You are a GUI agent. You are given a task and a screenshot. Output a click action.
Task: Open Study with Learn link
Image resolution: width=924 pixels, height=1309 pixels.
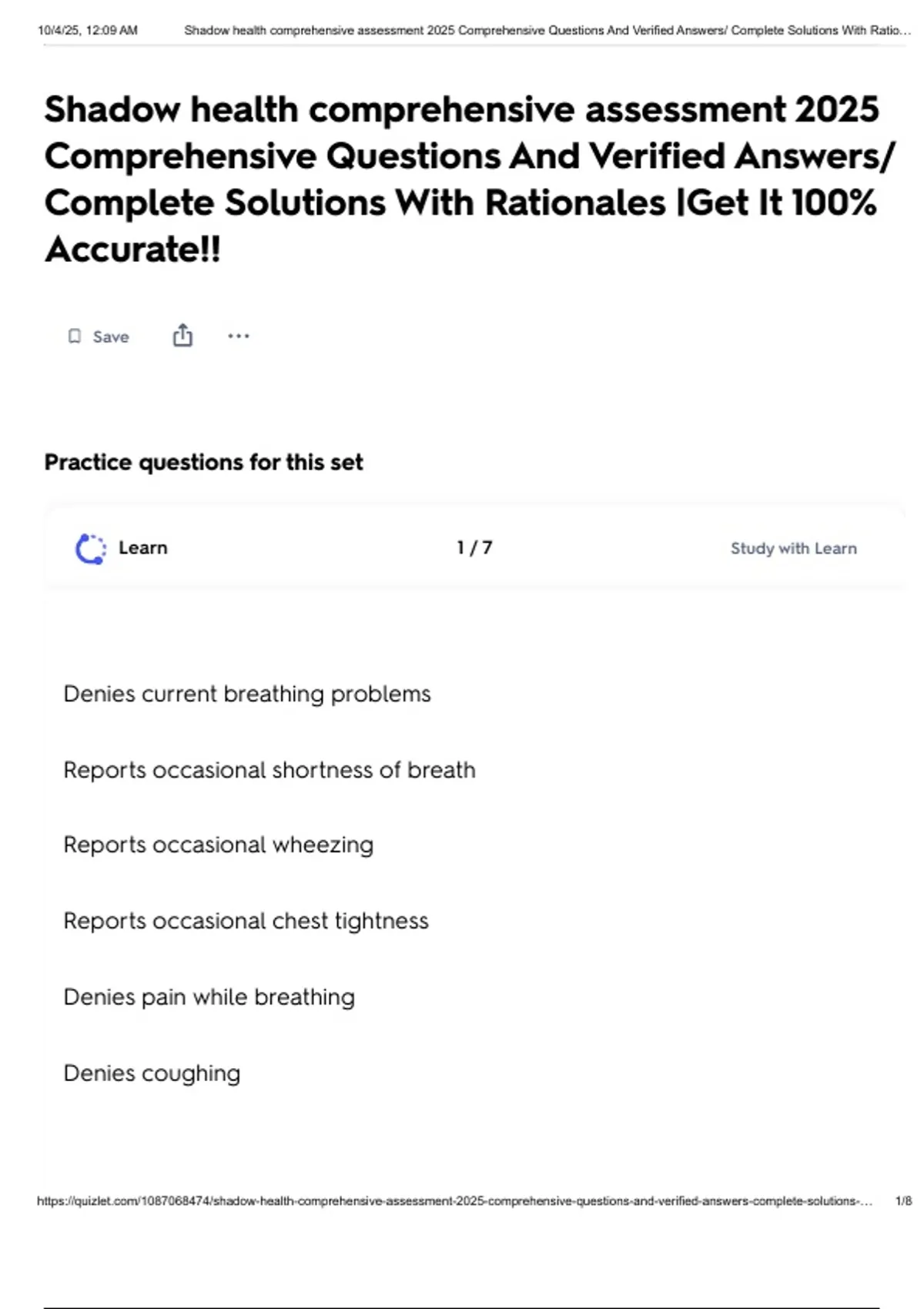[793, 548]
